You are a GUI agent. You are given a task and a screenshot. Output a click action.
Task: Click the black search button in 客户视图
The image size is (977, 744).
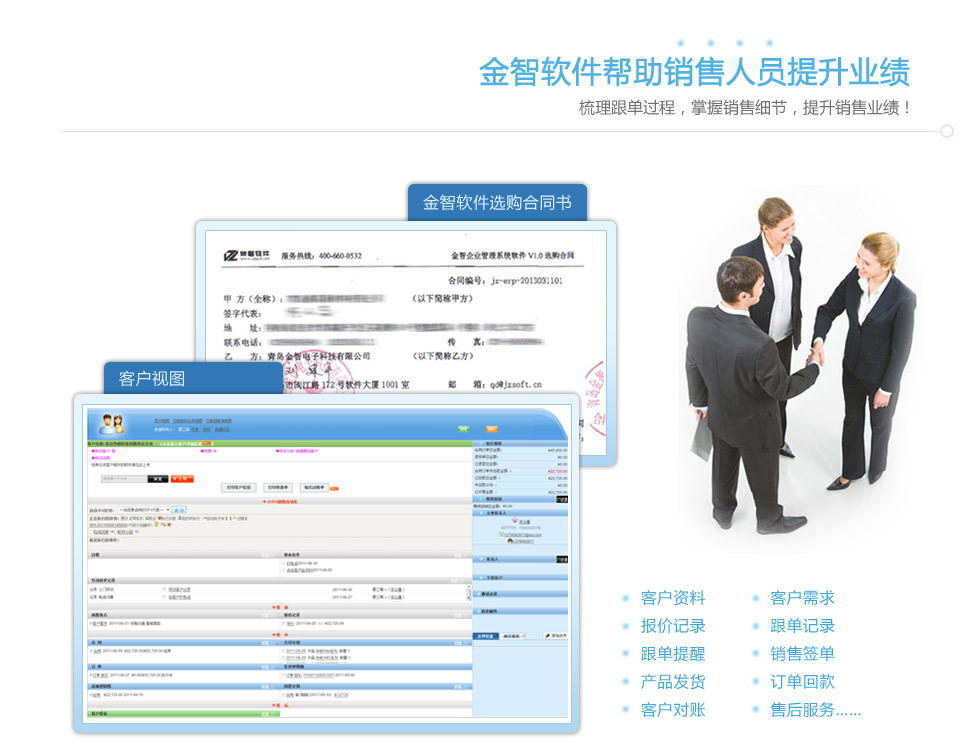158,479
